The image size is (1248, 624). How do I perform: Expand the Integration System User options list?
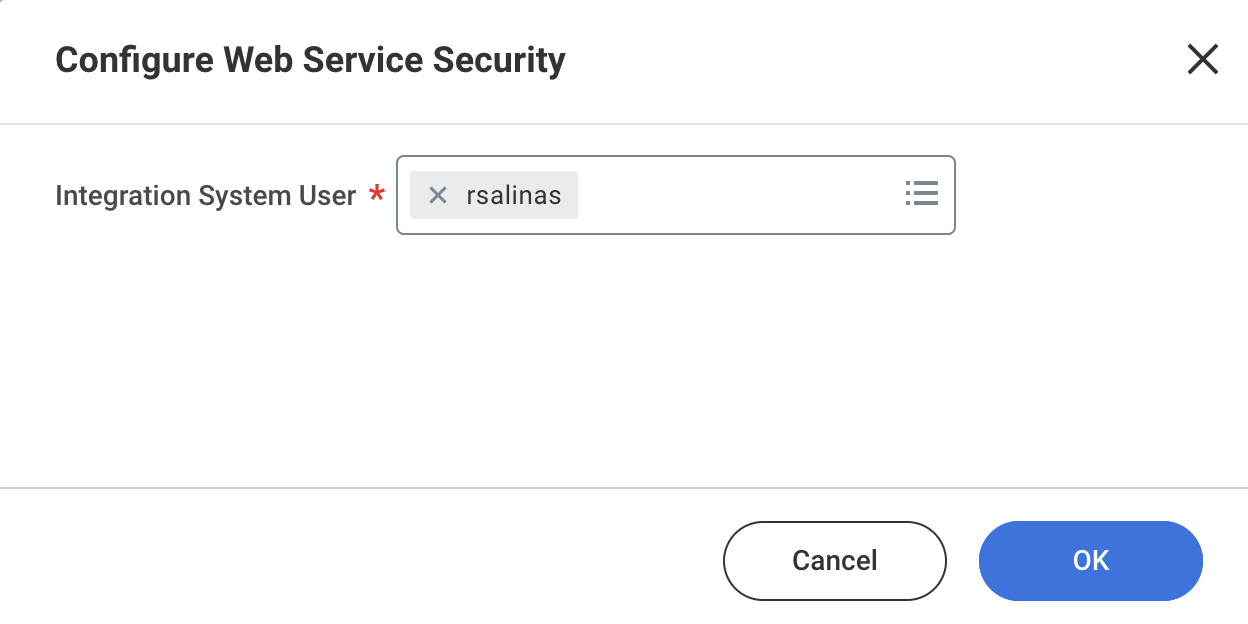click(921, 194)
